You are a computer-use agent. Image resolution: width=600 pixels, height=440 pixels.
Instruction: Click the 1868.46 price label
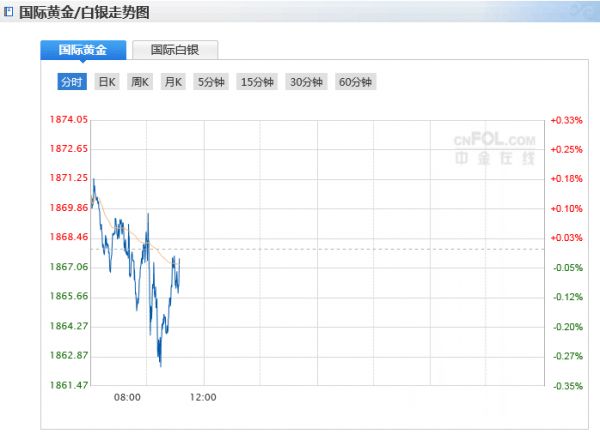coord(69,237)
